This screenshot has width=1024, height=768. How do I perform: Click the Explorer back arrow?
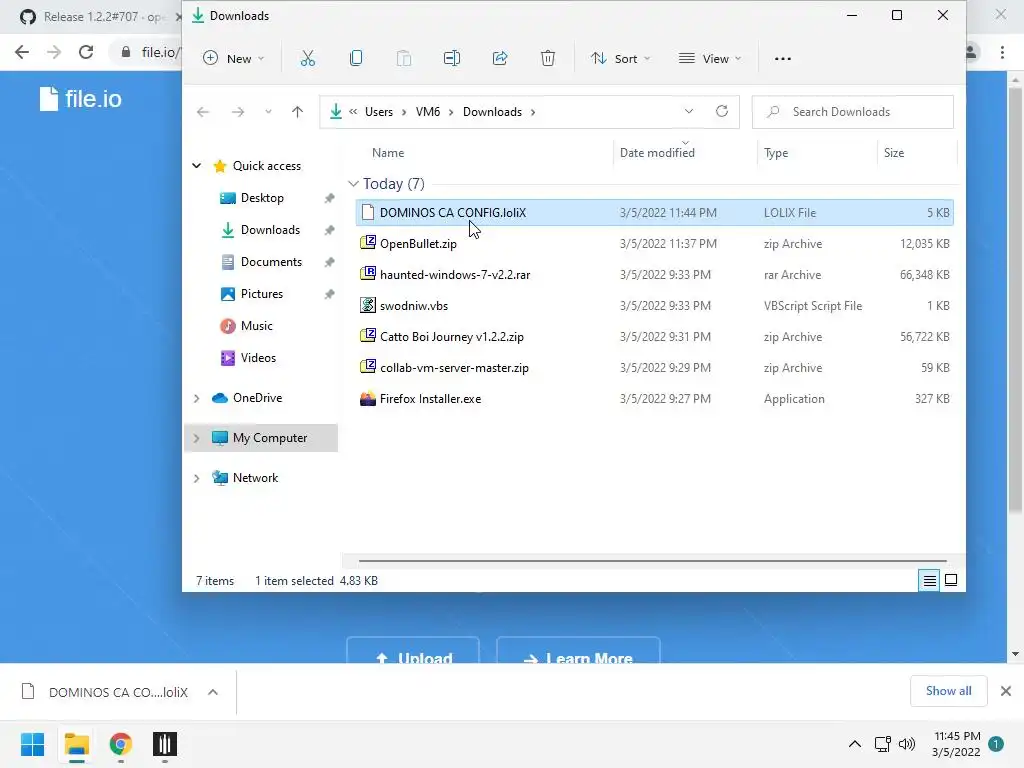203,112
